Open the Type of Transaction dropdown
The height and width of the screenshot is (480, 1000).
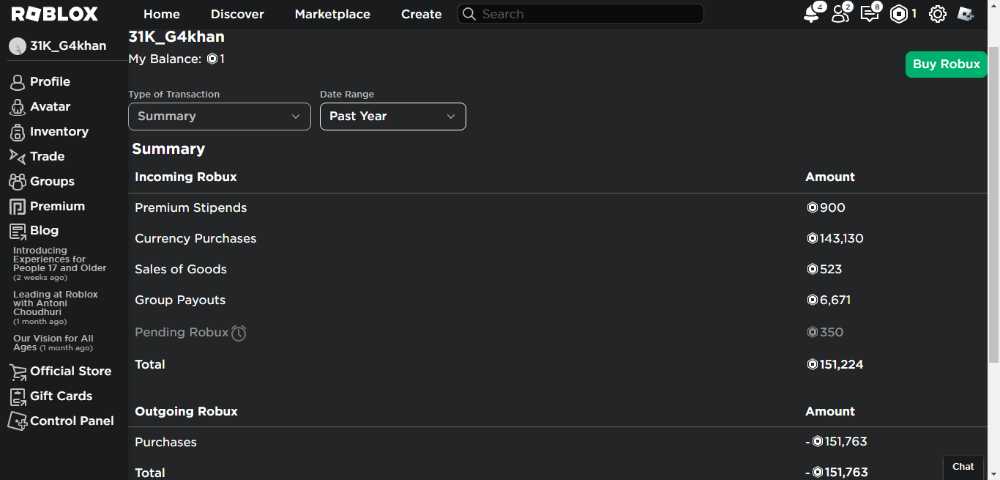pos(219,117)
